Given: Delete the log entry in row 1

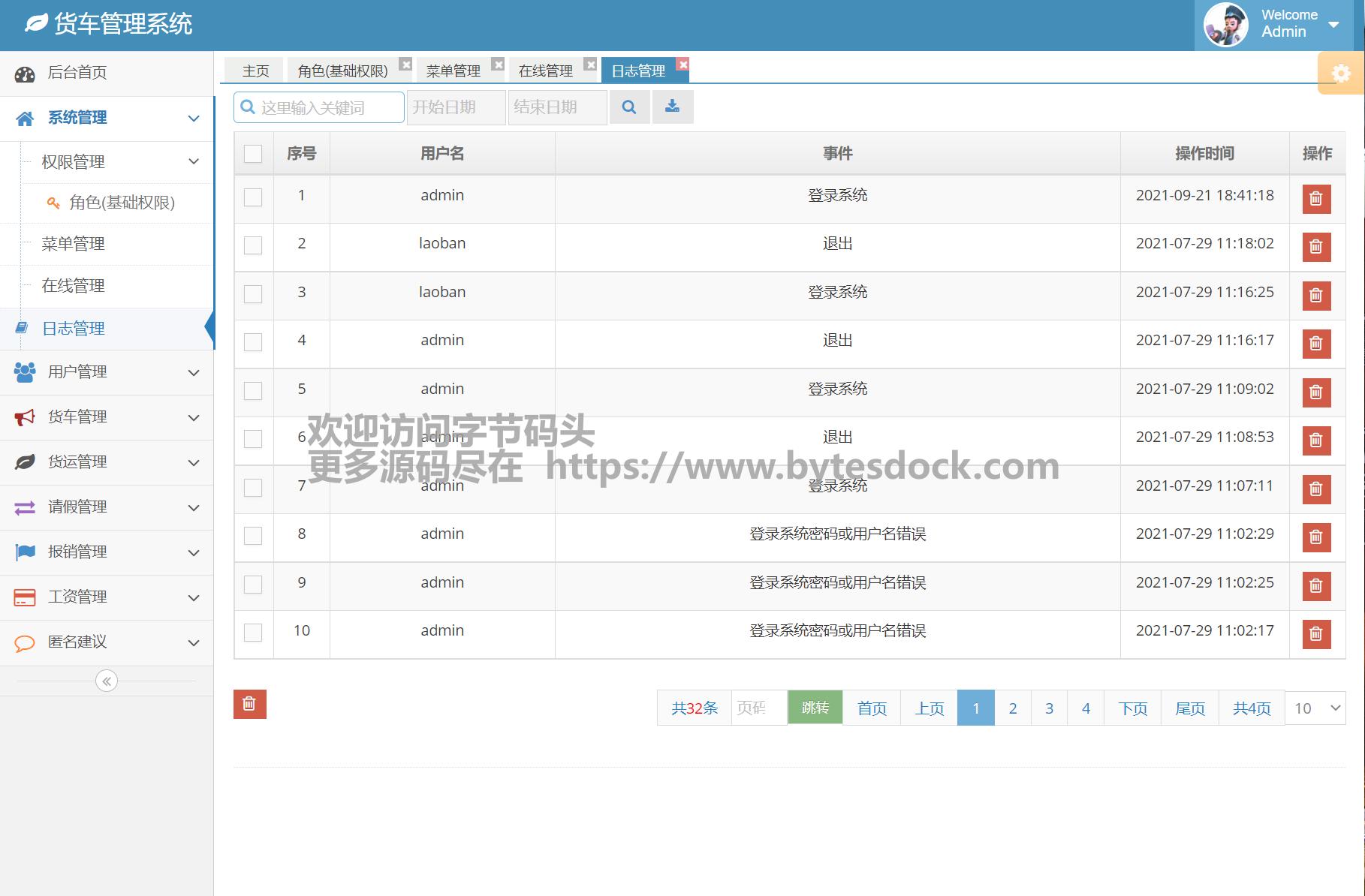Looking at the screenshot, I should (x=1315, y=199).
